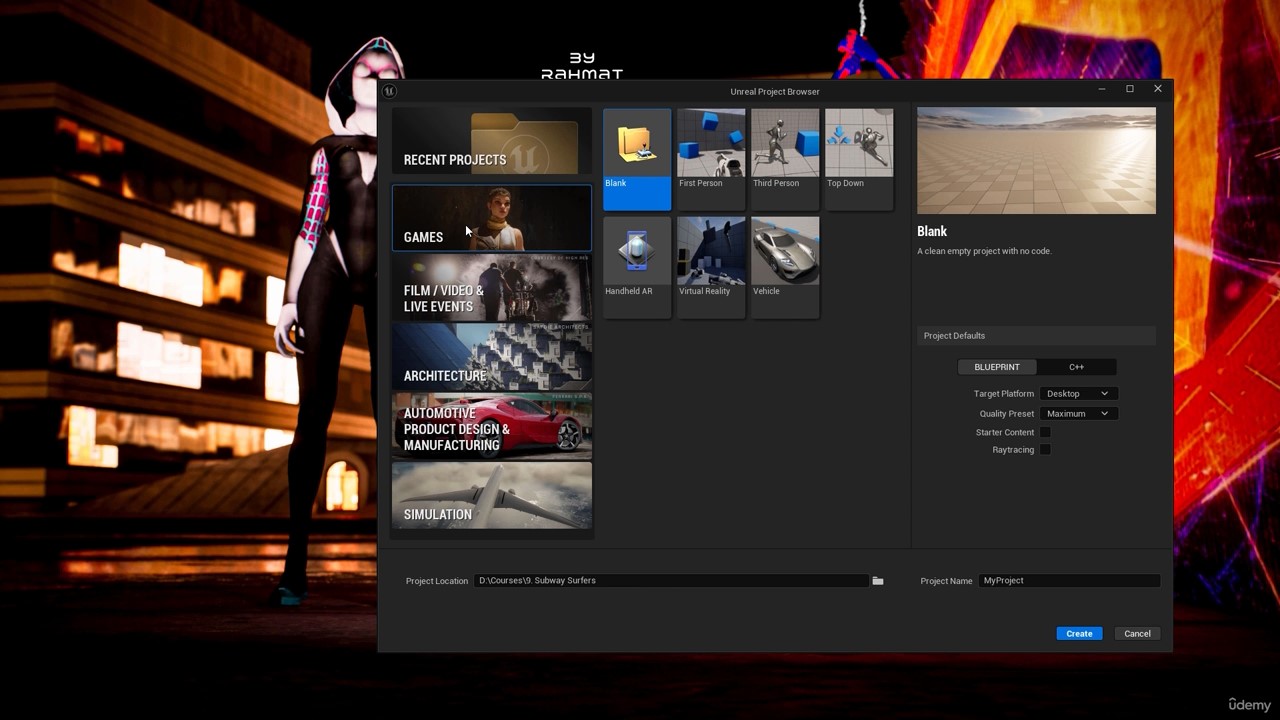1280x720 pixels.
Task: Open the Simulation category
Action: point(491,495)
